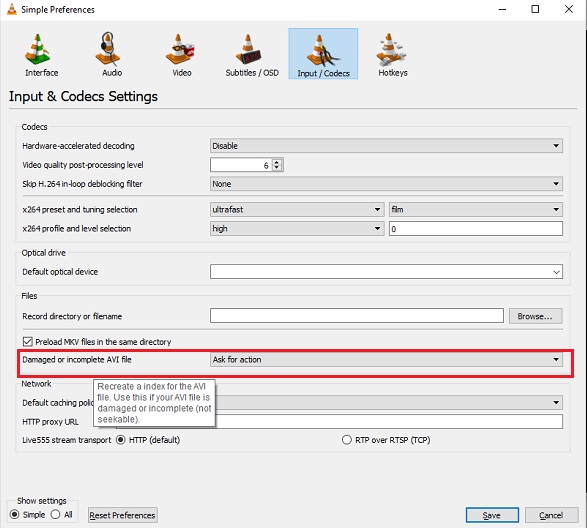This screenshot has height=528, width=587.
Task: Open the x264 profile dropdown showing high
Action: [297, 228]
